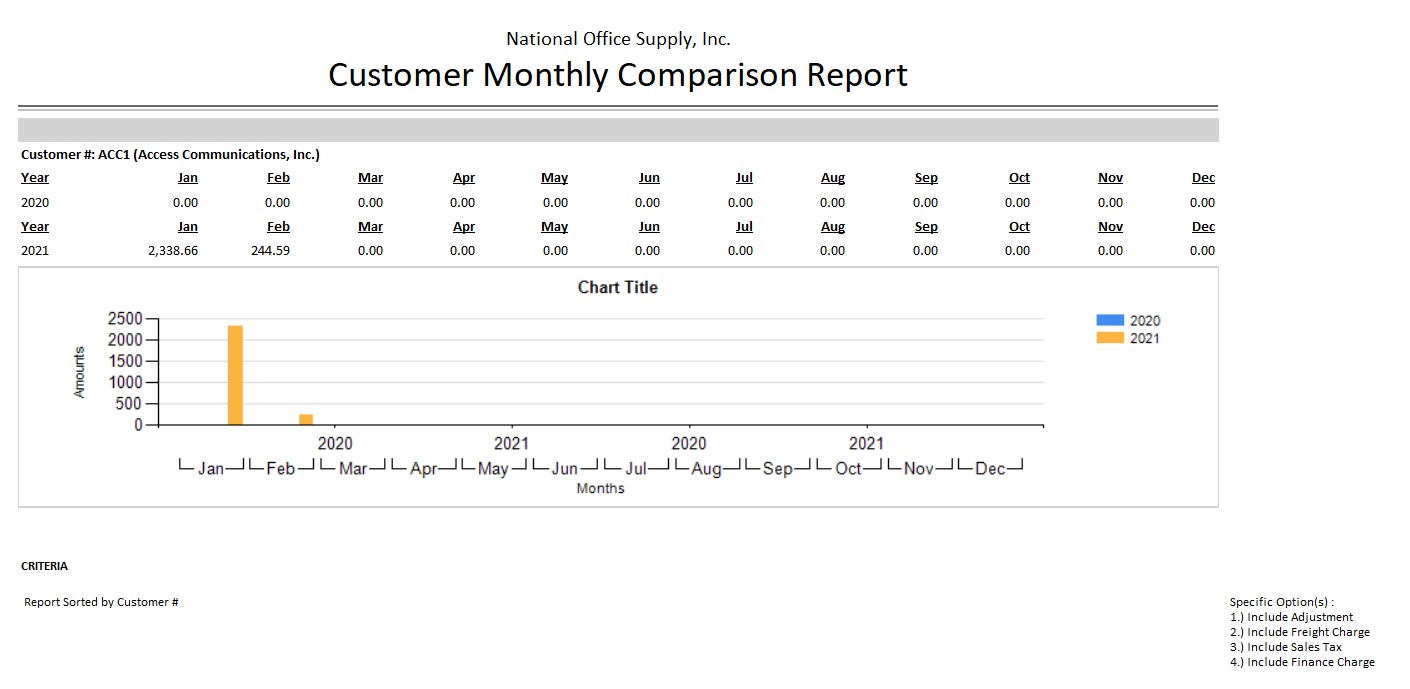The image size is (1410, 689).
Task: Click the 2,338.66 January 2021 amount
Action: coord(172,251)
